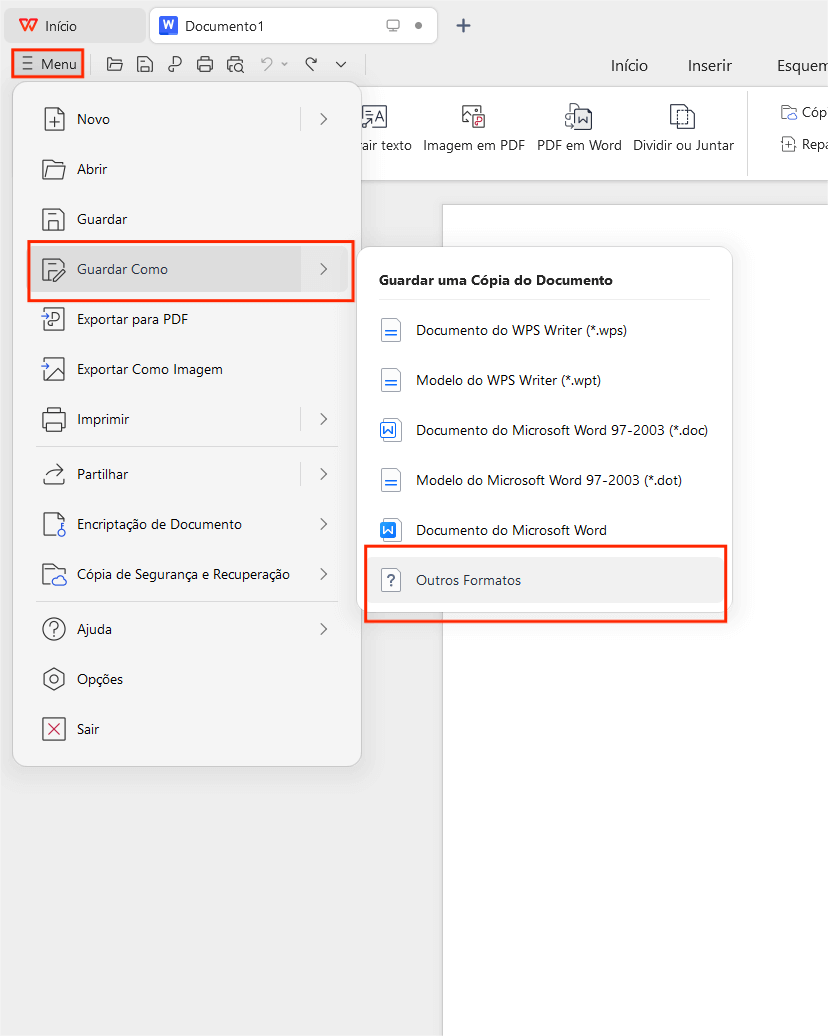Save as Documento do Microsoft Word 97-2003 (*.doc)
Viewport: 828px width, 1036px height.
click(545, 431)
